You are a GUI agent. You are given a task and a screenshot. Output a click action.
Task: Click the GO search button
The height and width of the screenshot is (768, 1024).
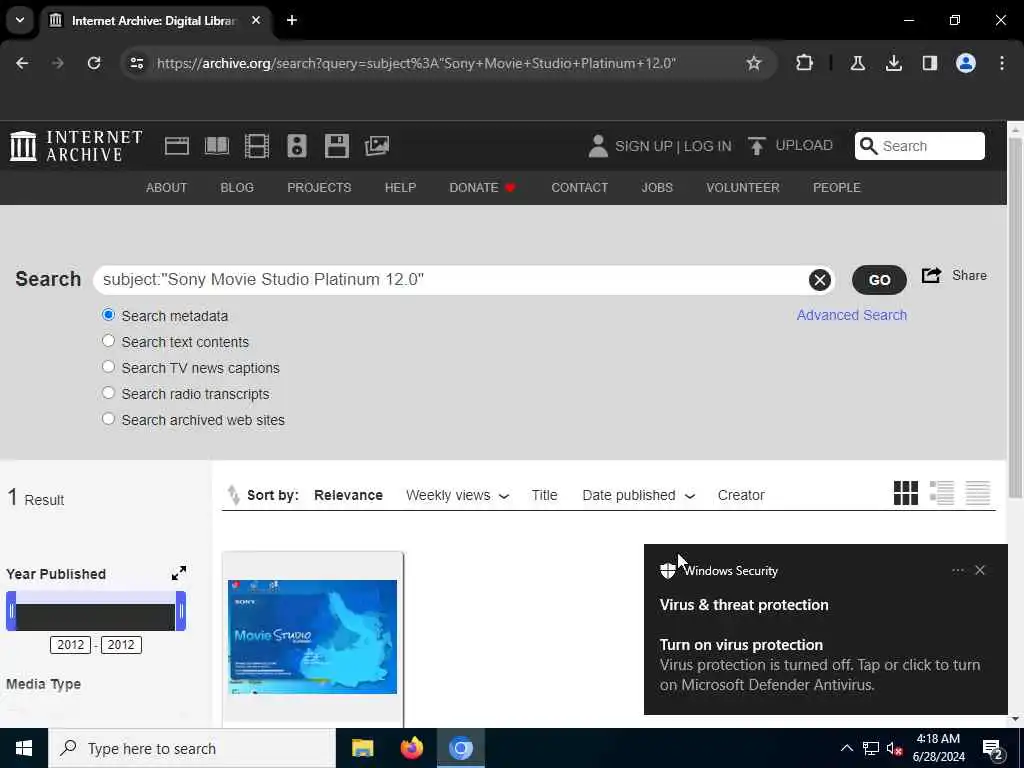pos(879,280)
